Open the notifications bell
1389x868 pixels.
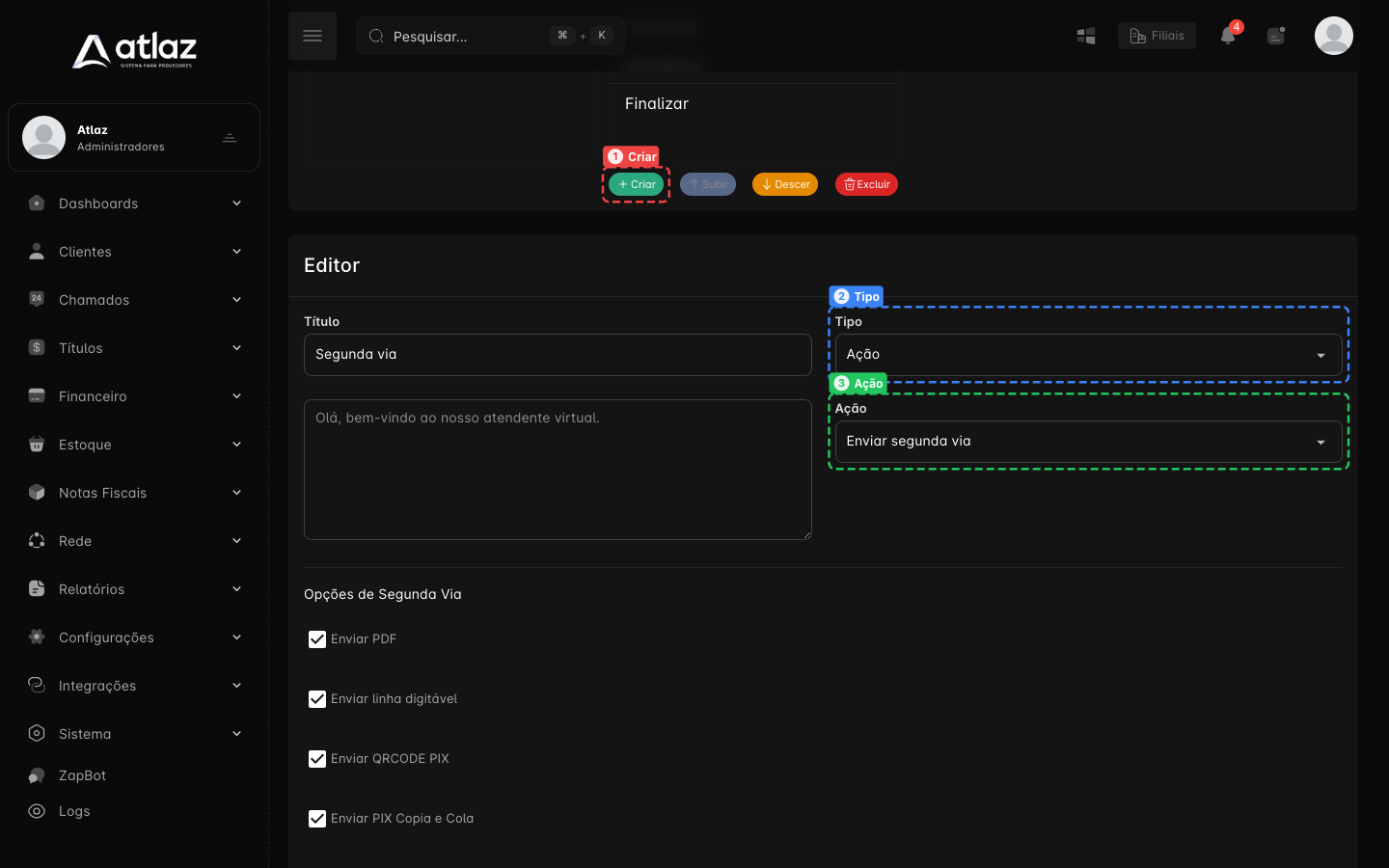click(x=1228, y=36)
